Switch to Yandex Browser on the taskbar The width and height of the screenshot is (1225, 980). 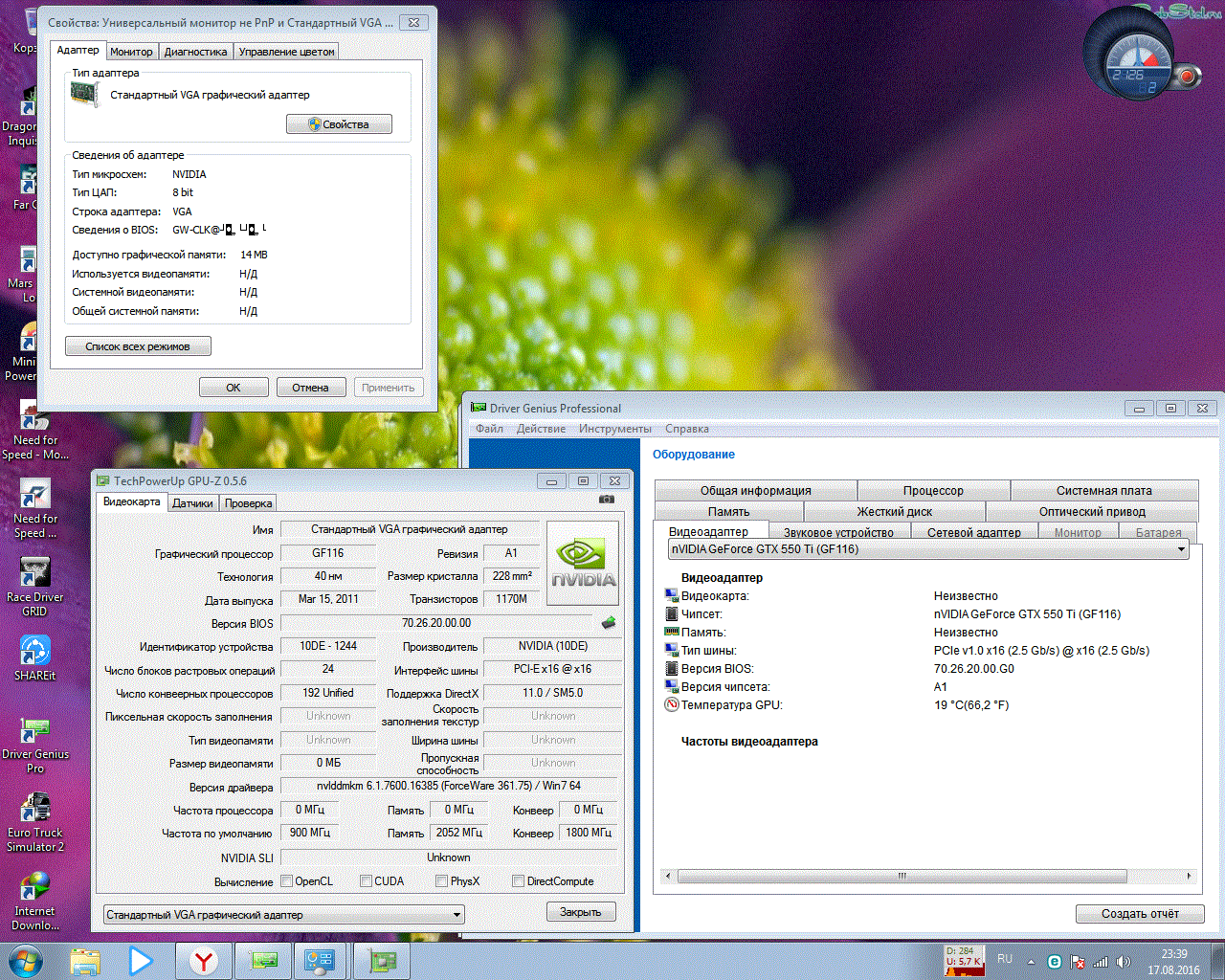tap(203, 960)
